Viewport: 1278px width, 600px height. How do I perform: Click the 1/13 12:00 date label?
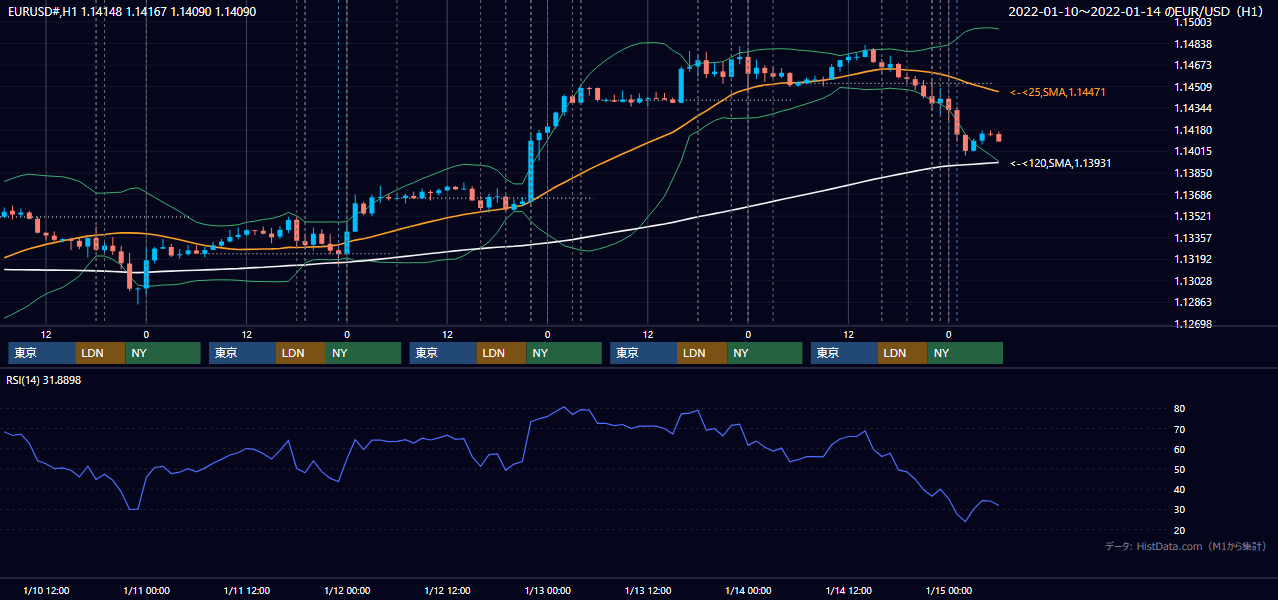pos(648,590)
